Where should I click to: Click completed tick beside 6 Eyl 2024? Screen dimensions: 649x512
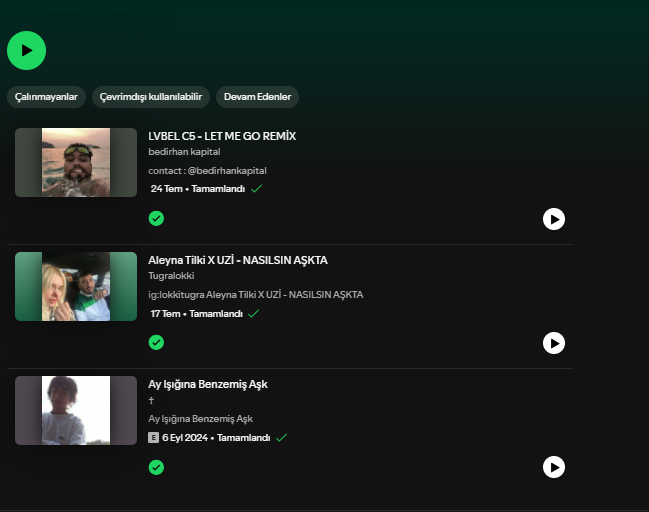point(281,437)
